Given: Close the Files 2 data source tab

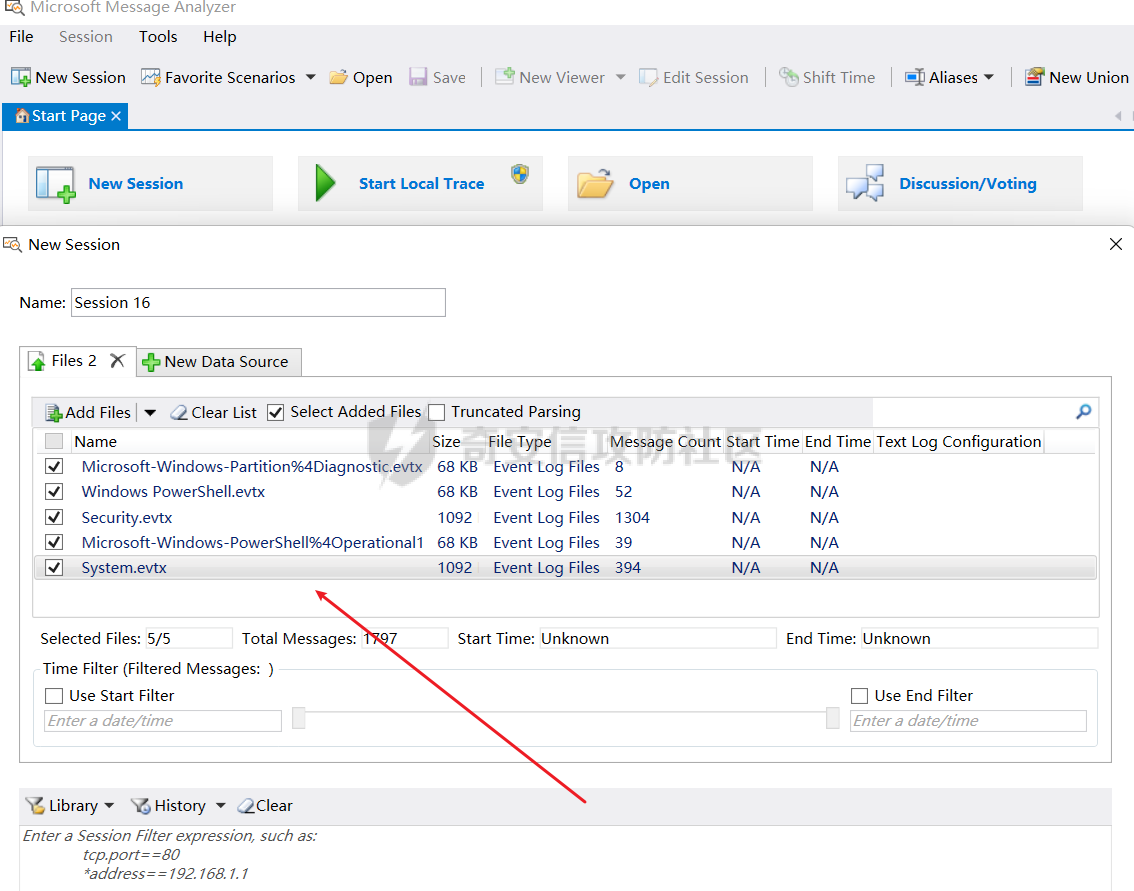Looking at the screenshot, I should click(x=117, y=361).
